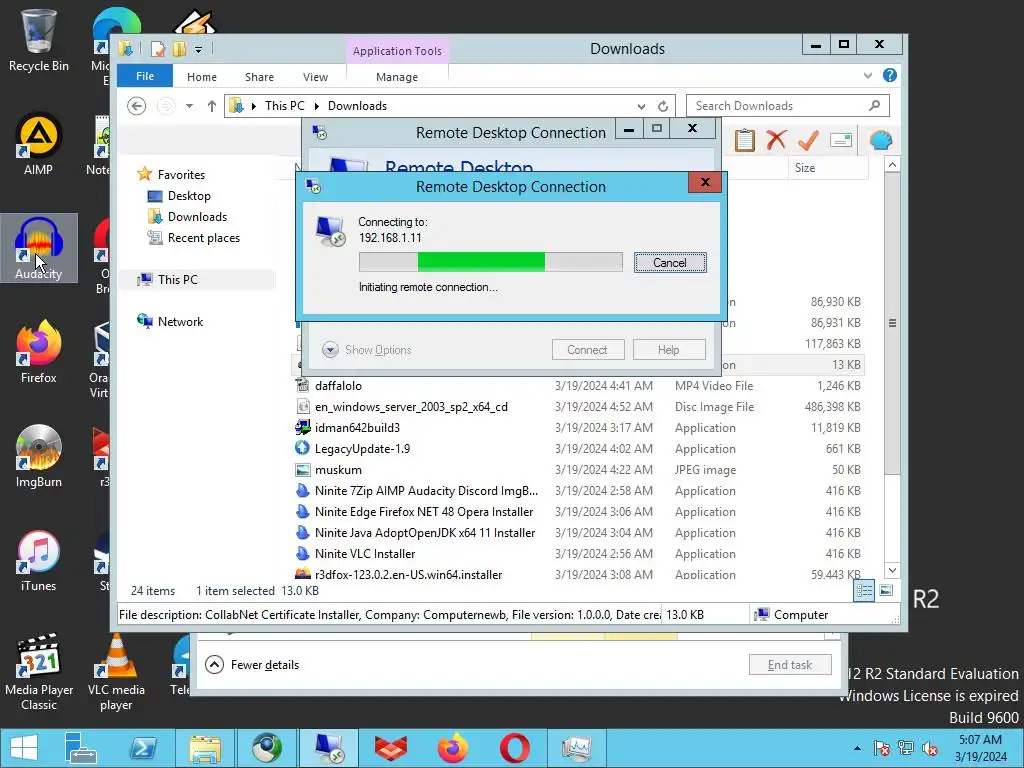Click the blue shell globe icon
This screenshot has height=768, width=1024.
point(881,140)
